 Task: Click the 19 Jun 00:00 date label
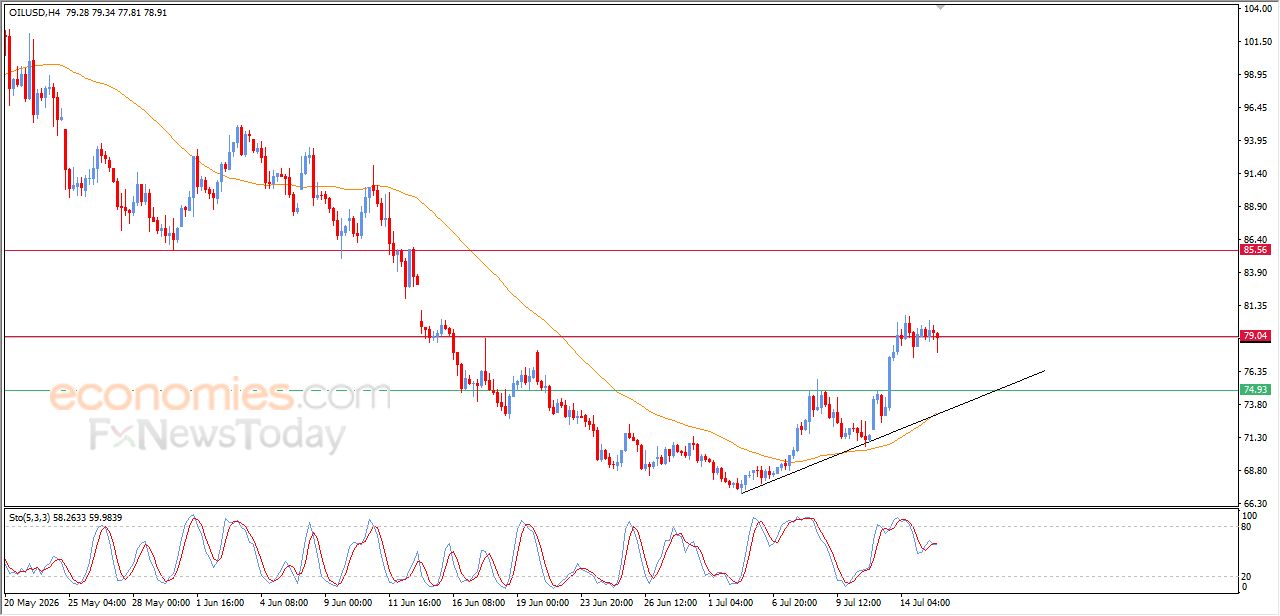click(x=543, y=603)
